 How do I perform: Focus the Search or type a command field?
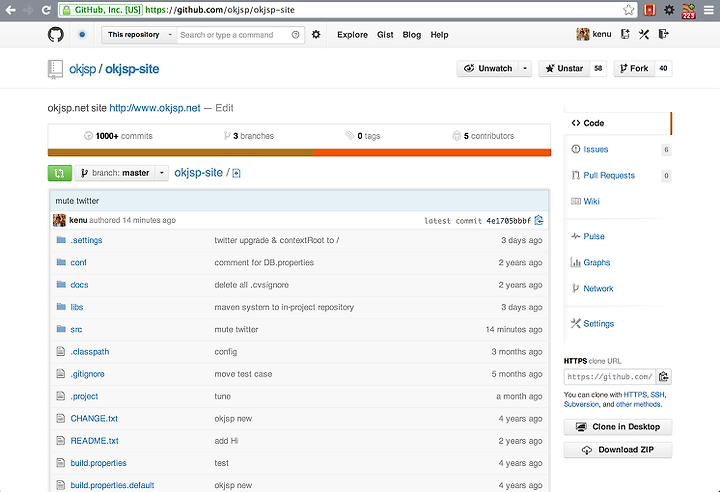[x=234, y=35]
